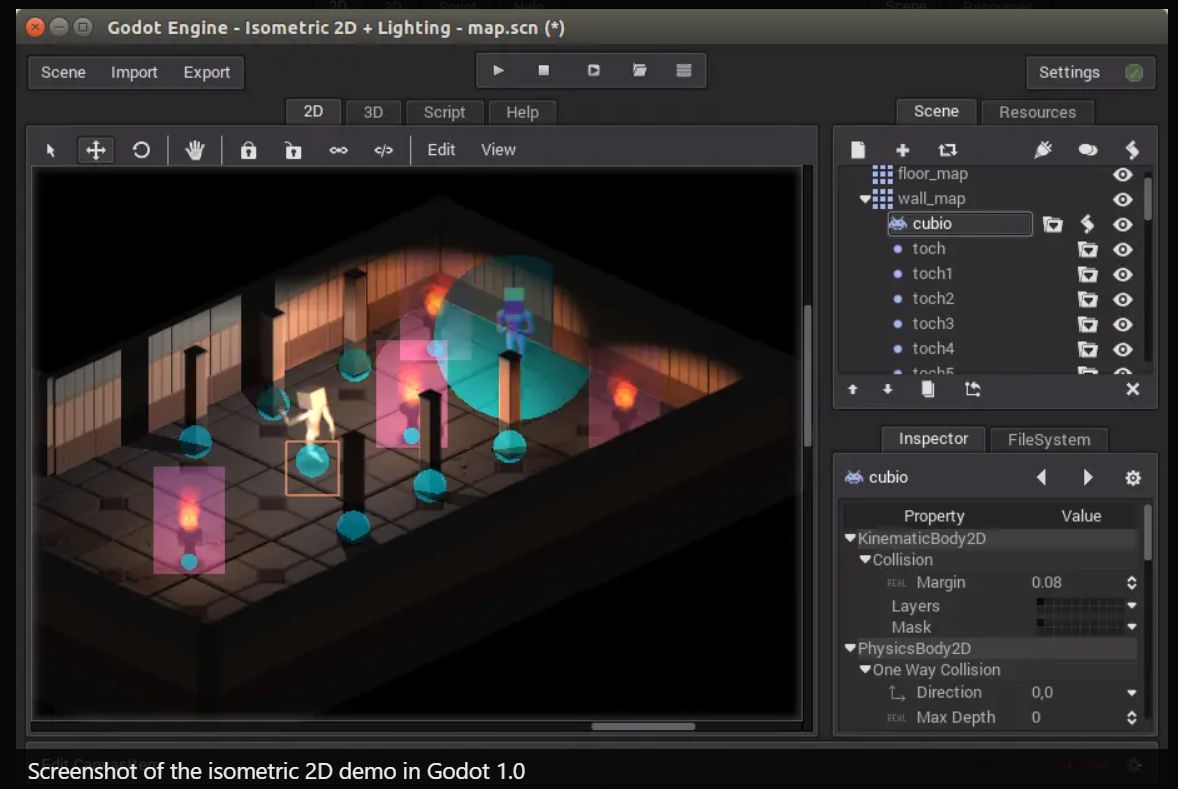Open the Direction value dropdown
Screen dimensions: 1178x789
pyautogui.click(x=1131, y=692)
